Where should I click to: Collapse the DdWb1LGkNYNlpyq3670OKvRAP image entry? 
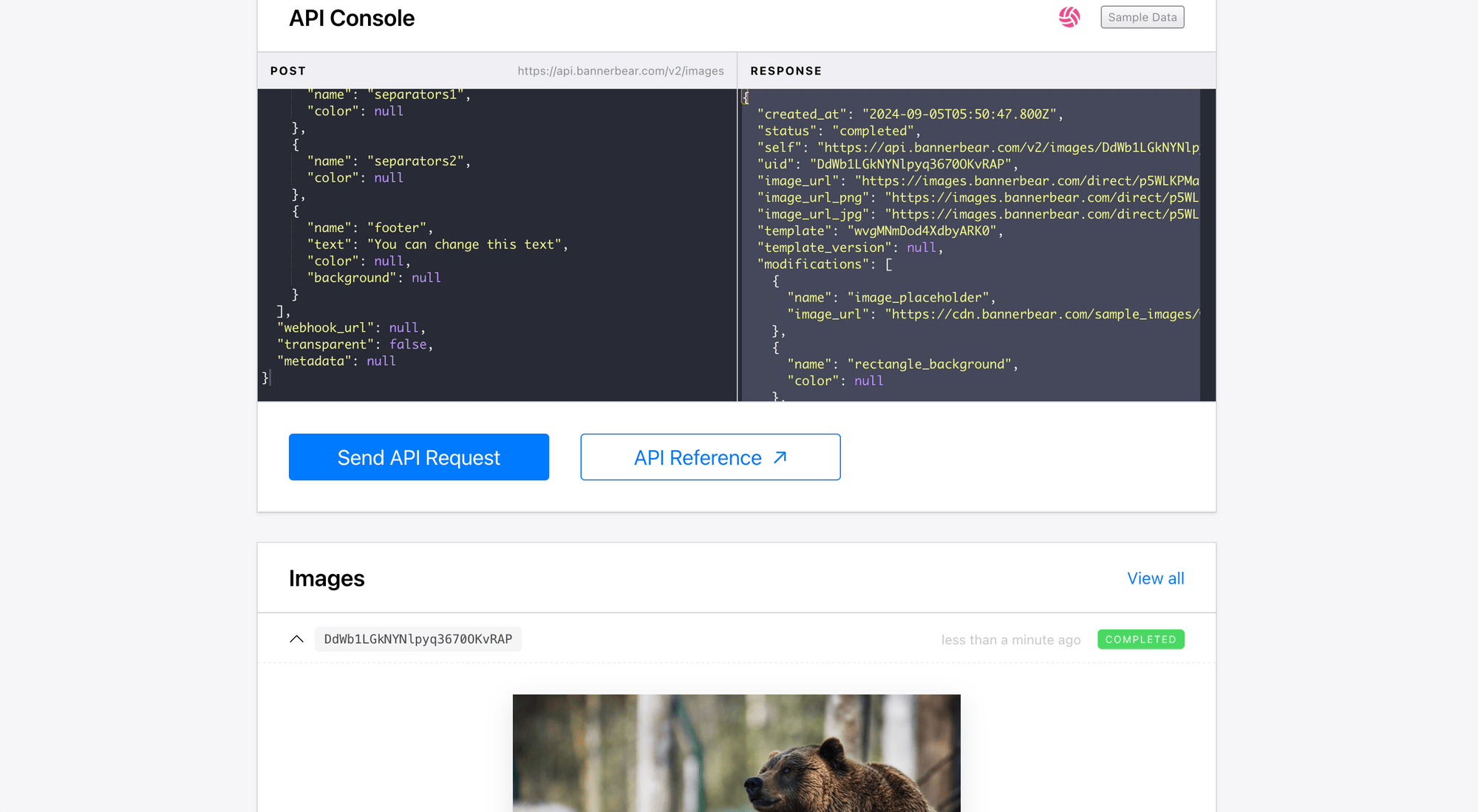298,638
